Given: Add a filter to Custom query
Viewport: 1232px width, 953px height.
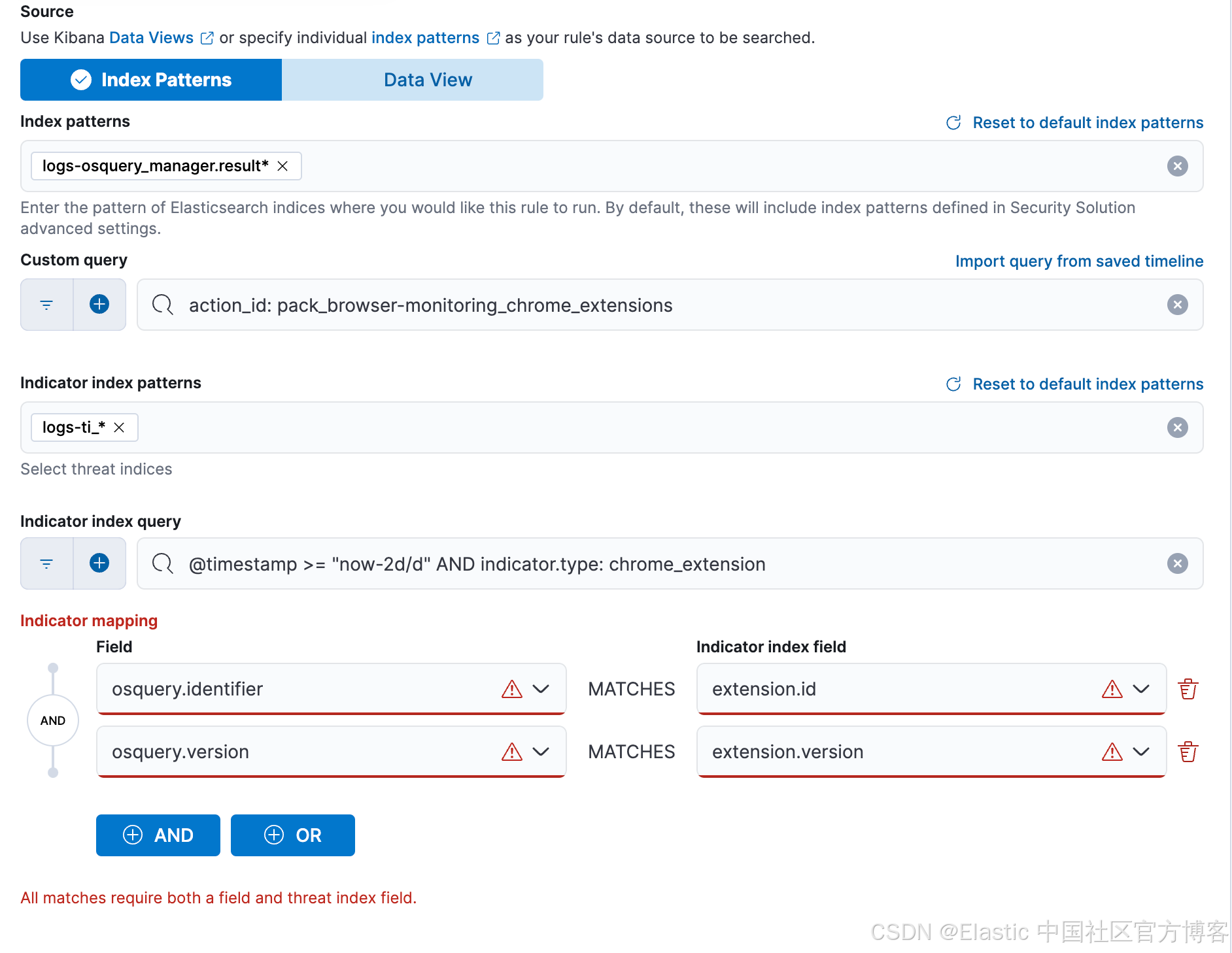Looking at the screenshot, I should click(99, 305).
